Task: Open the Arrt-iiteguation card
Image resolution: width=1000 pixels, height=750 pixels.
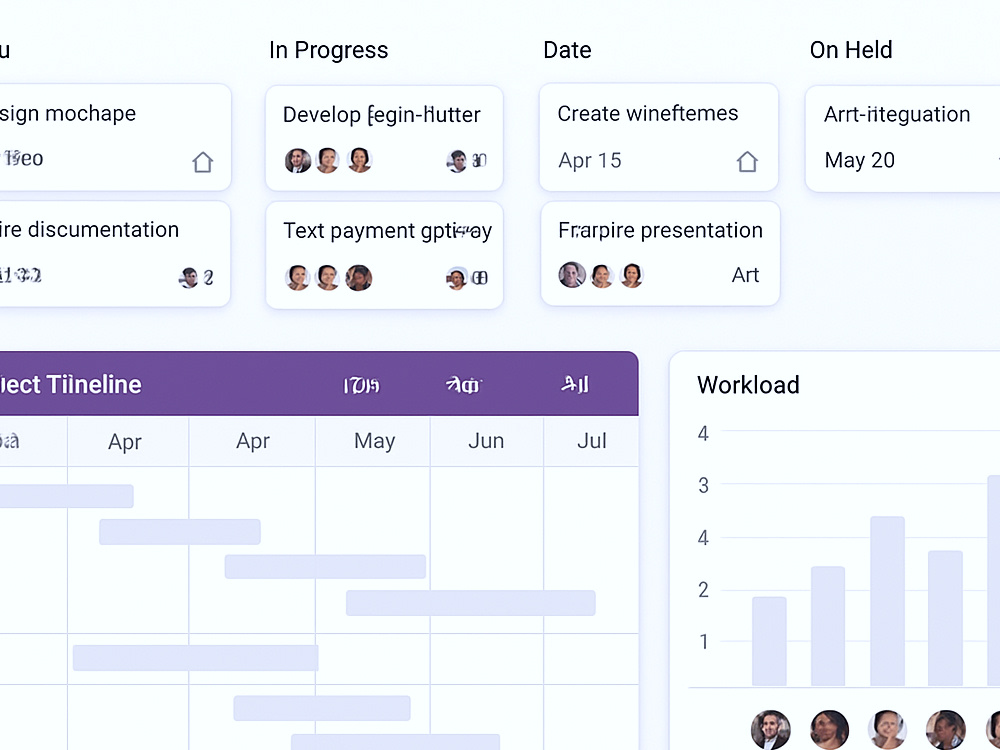Action: point(902,138)
